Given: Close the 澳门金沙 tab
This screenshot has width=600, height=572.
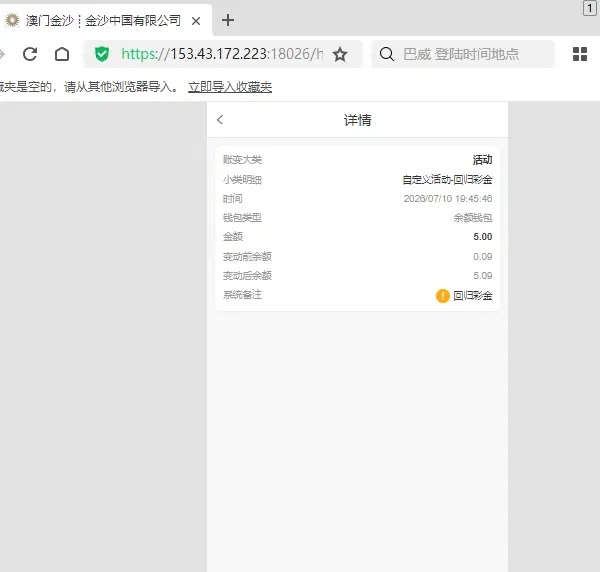Looking at the screenshot, I should pos(196,21).
